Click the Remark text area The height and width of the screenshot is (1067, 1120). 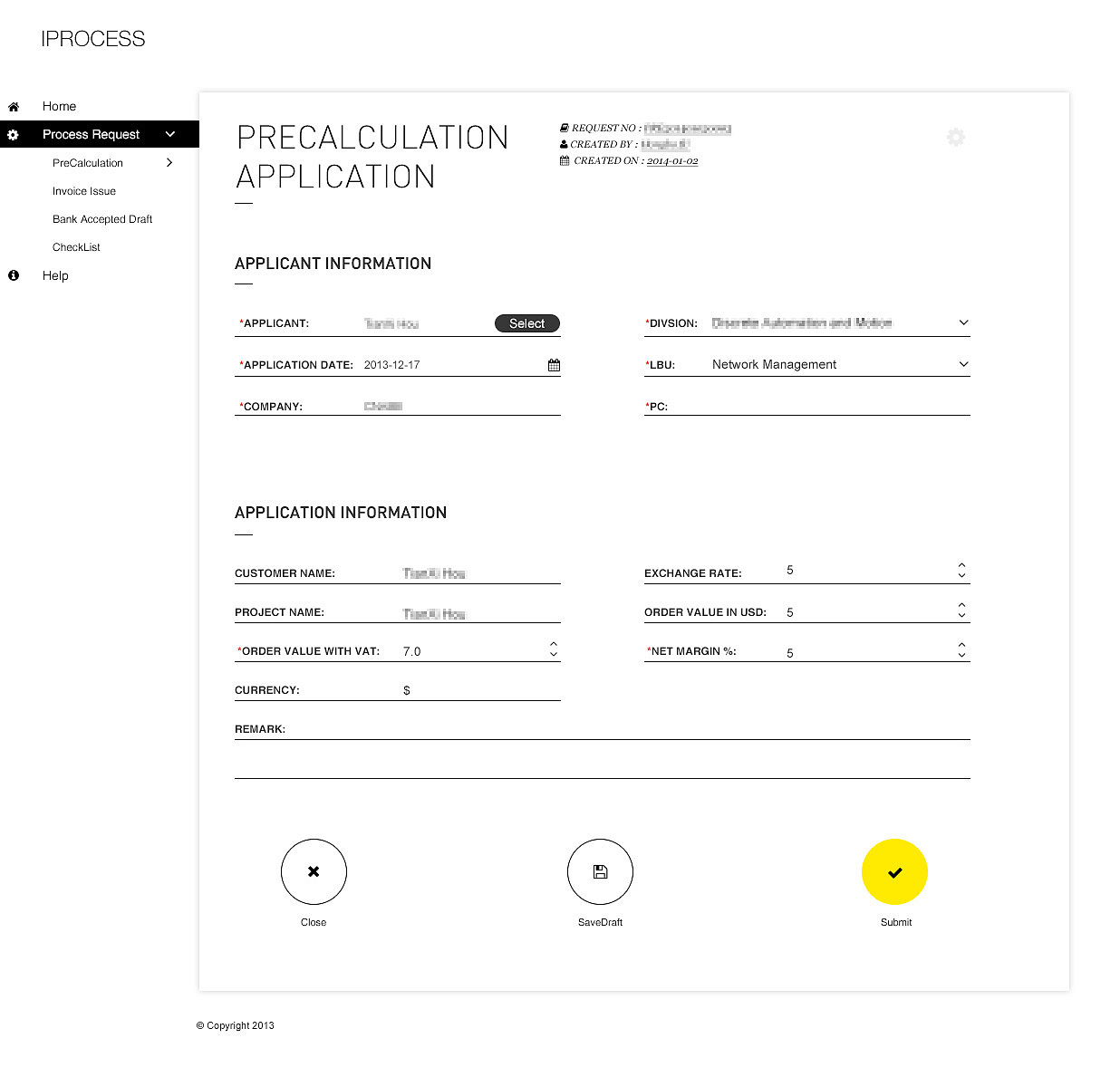pyautogui.click(x=603, y=749)
